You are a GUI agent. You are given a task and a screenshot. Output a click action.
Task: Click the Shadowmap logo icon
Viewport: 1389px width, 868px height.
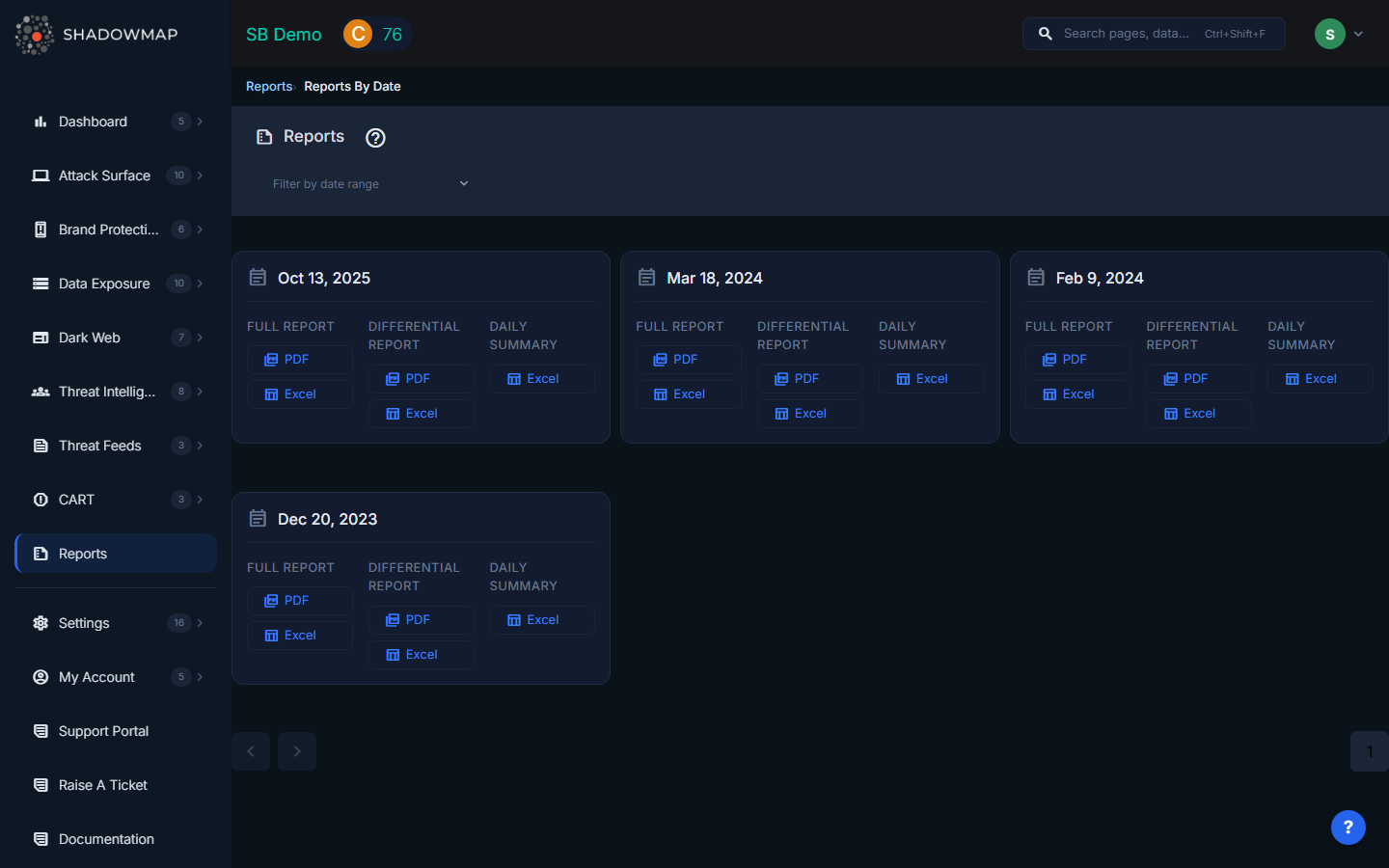35,35
